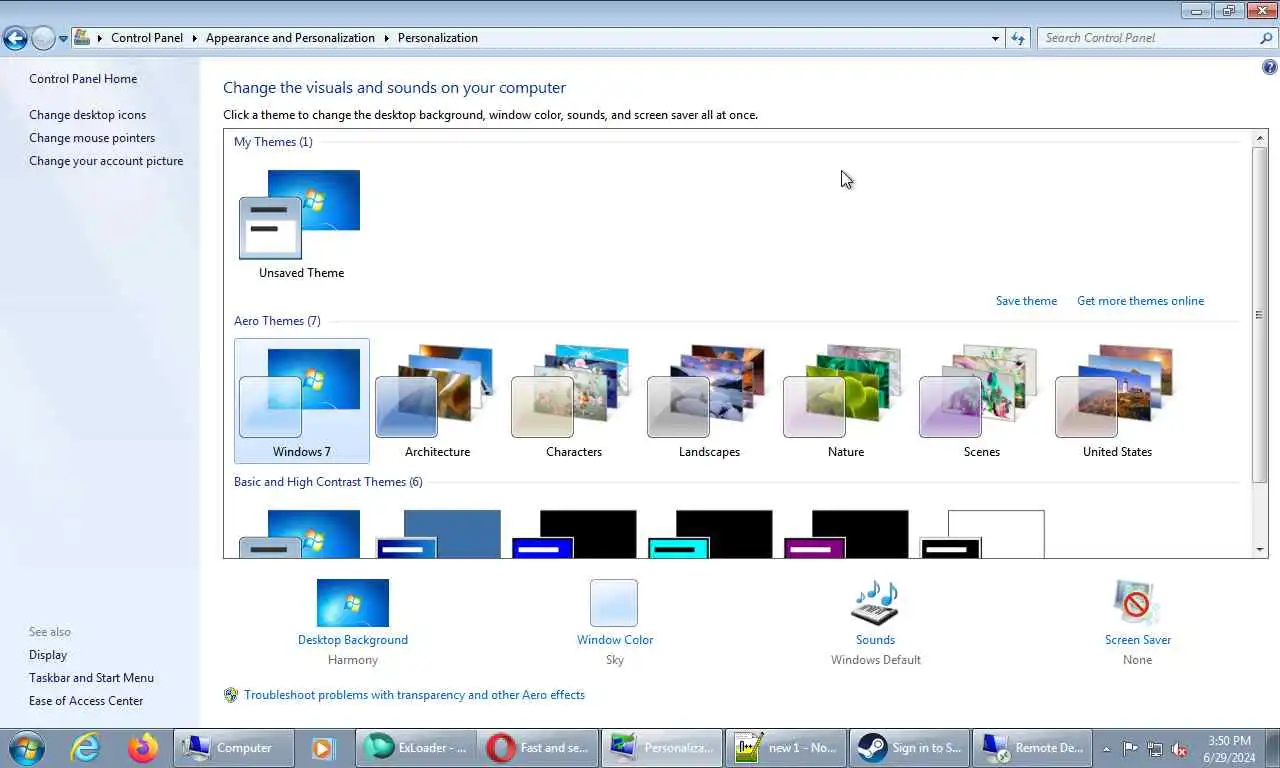1280x768 pixels.
Task: Open the recent pages dropdown arrow
Action: point(63,39)
